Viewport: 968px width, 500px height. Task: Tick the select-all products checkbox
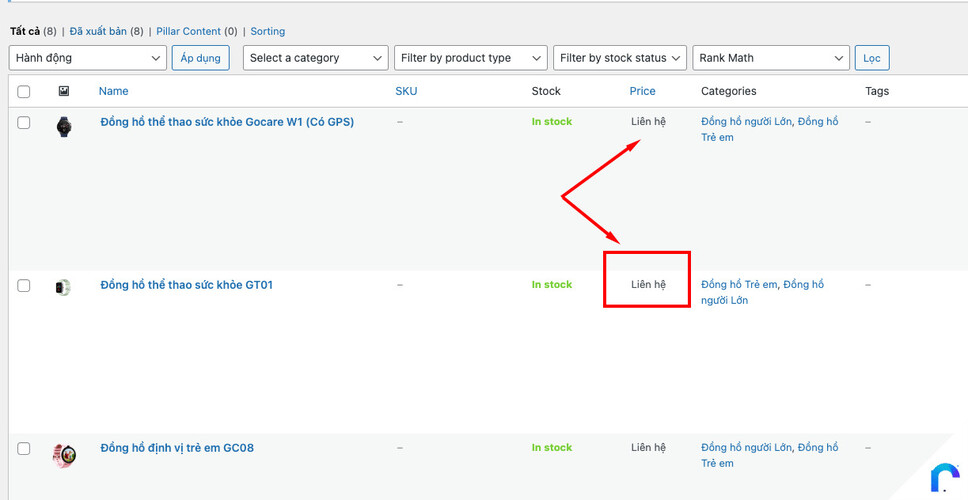[24, 92]
